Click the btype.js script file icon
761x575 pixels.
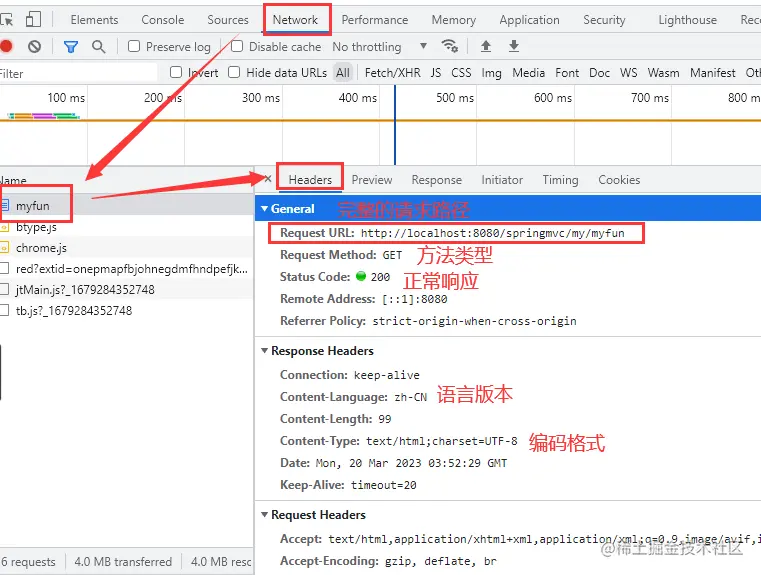4,227
